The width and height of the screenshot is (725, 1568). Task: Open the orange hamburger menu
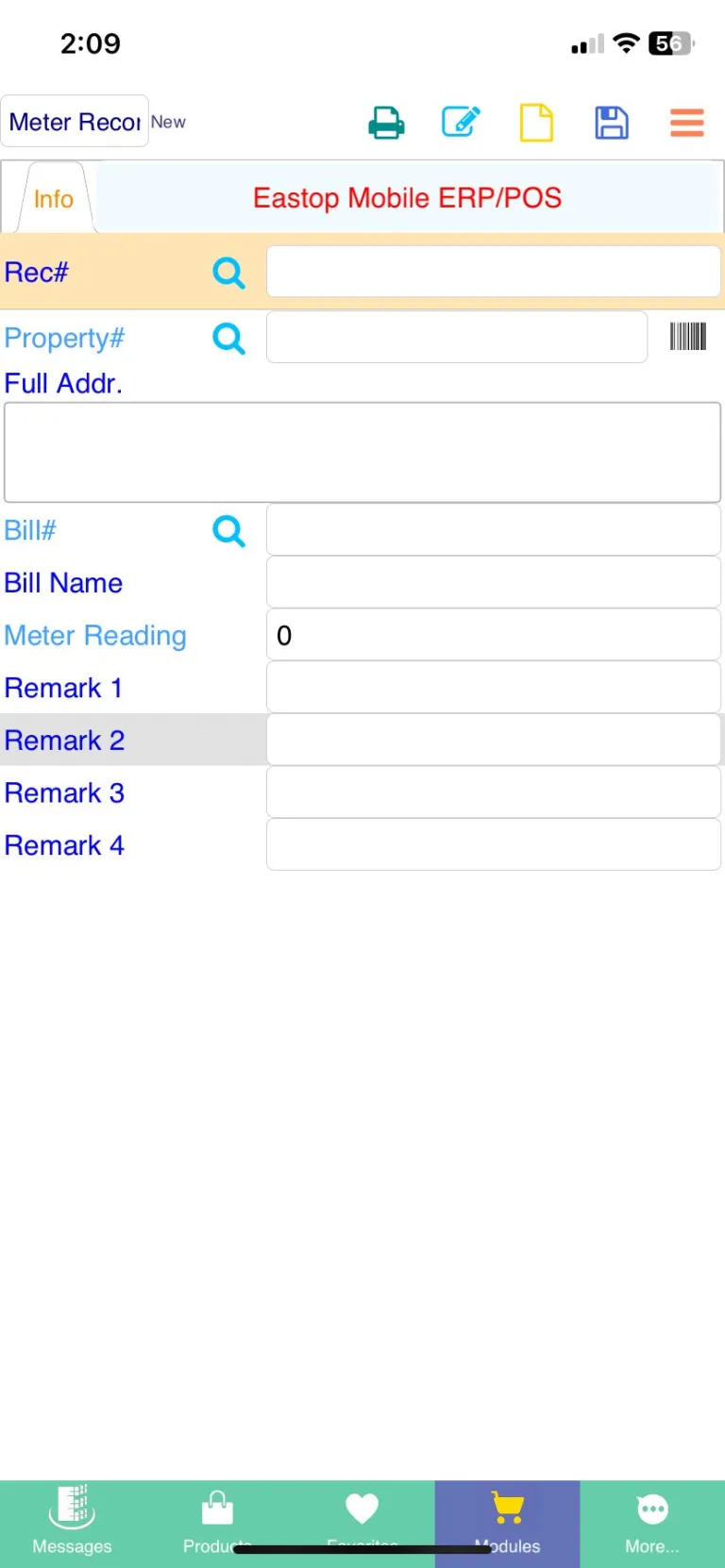(687, 124)
